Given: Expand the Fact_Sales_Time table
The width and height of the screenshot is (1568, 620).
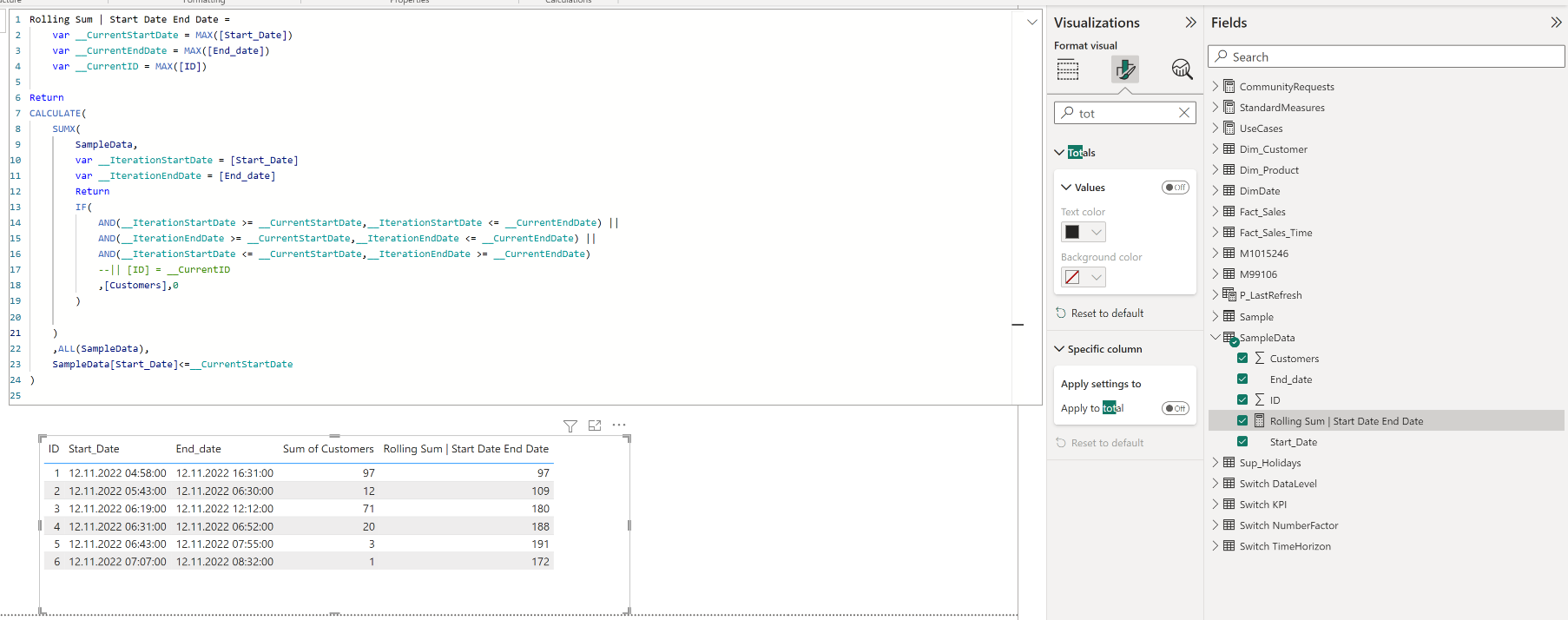Looking at the screenshot, I should click(x=1216, y=232).
